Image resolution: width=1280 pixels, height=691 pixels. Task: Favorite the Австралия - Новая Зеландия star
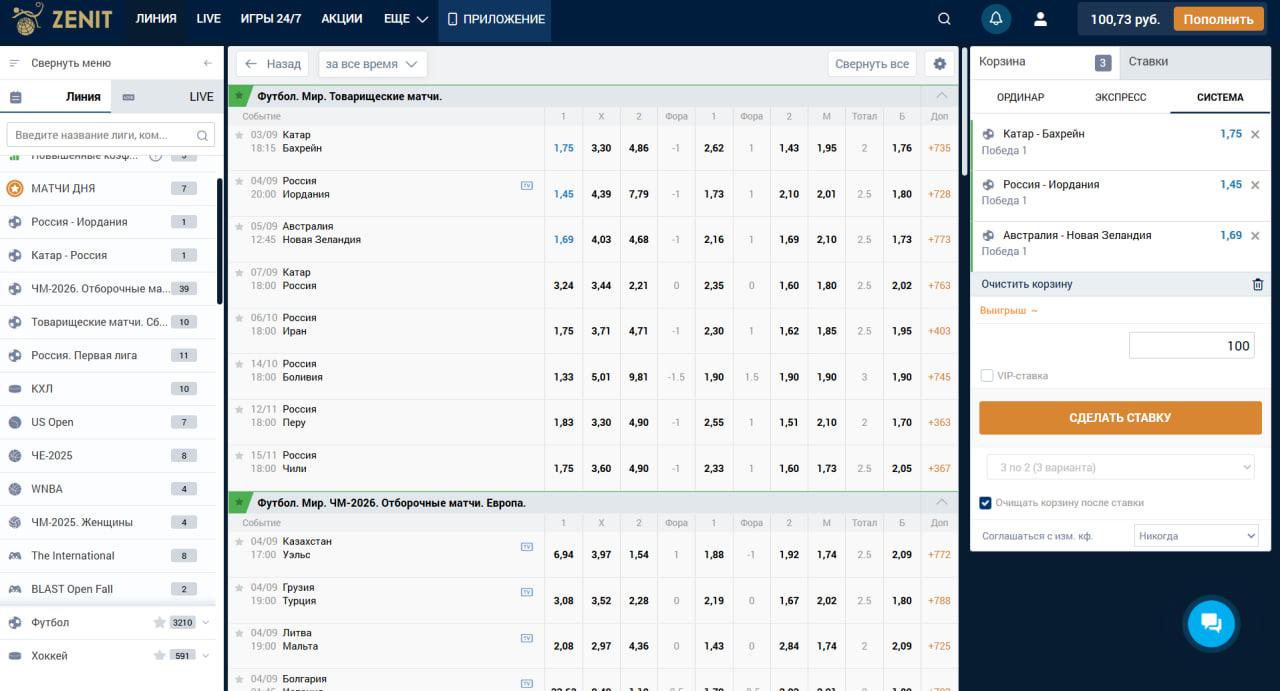click(x=239, y=226)
